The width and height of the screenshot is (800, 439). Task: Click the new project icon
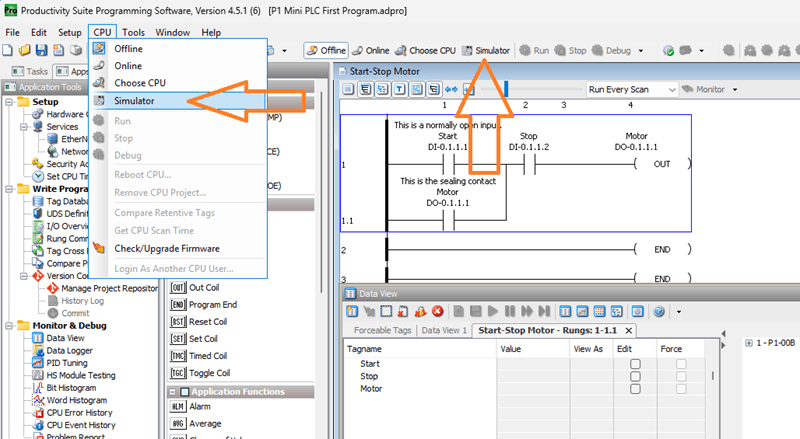click(7, 50)
